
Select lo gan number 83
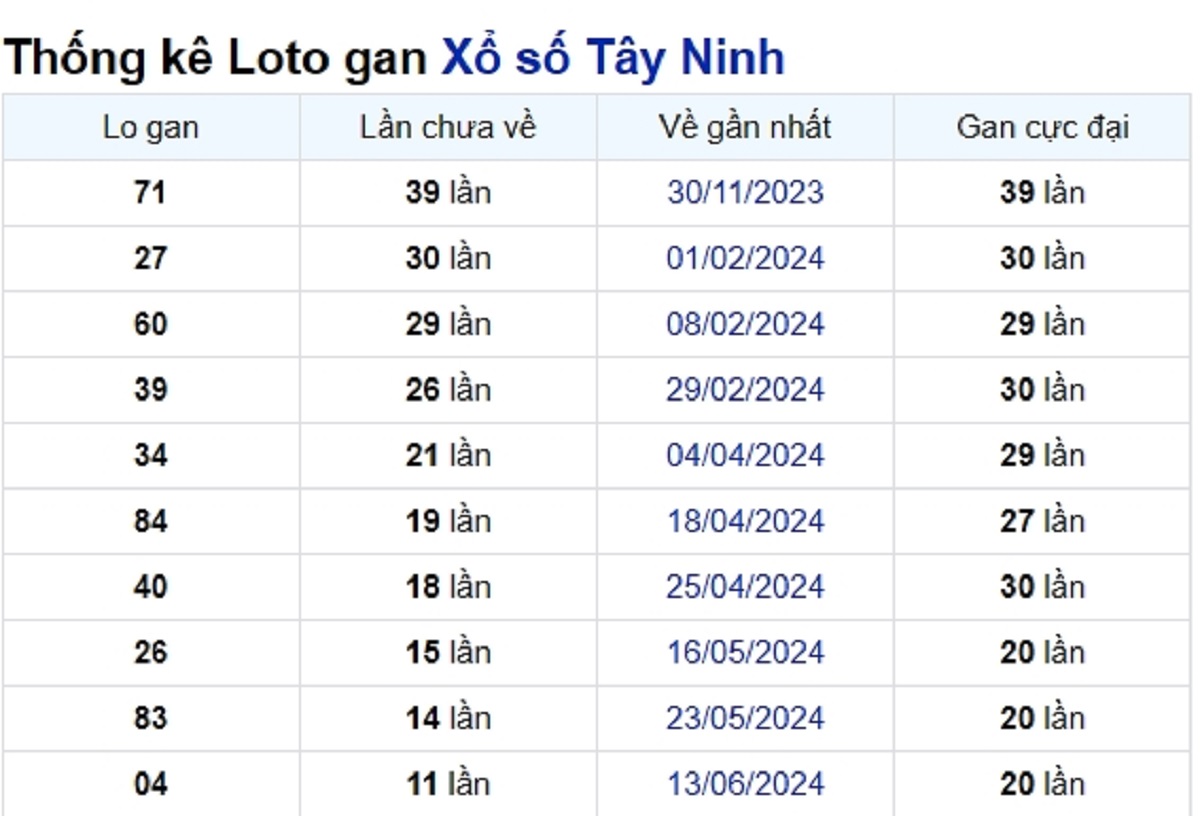[x=150, y=718]
